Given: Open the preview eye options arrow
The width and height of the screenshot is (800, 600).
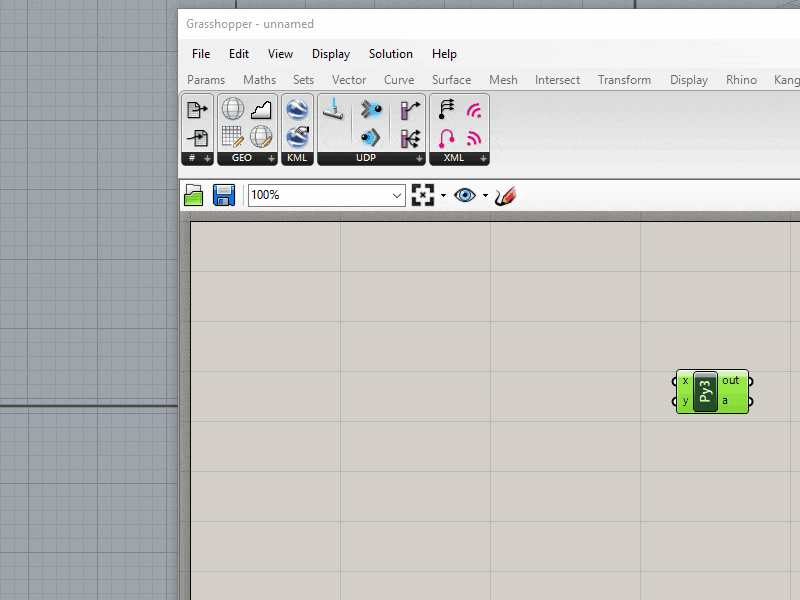Looking at the screenshot, I should click(485, 195).
